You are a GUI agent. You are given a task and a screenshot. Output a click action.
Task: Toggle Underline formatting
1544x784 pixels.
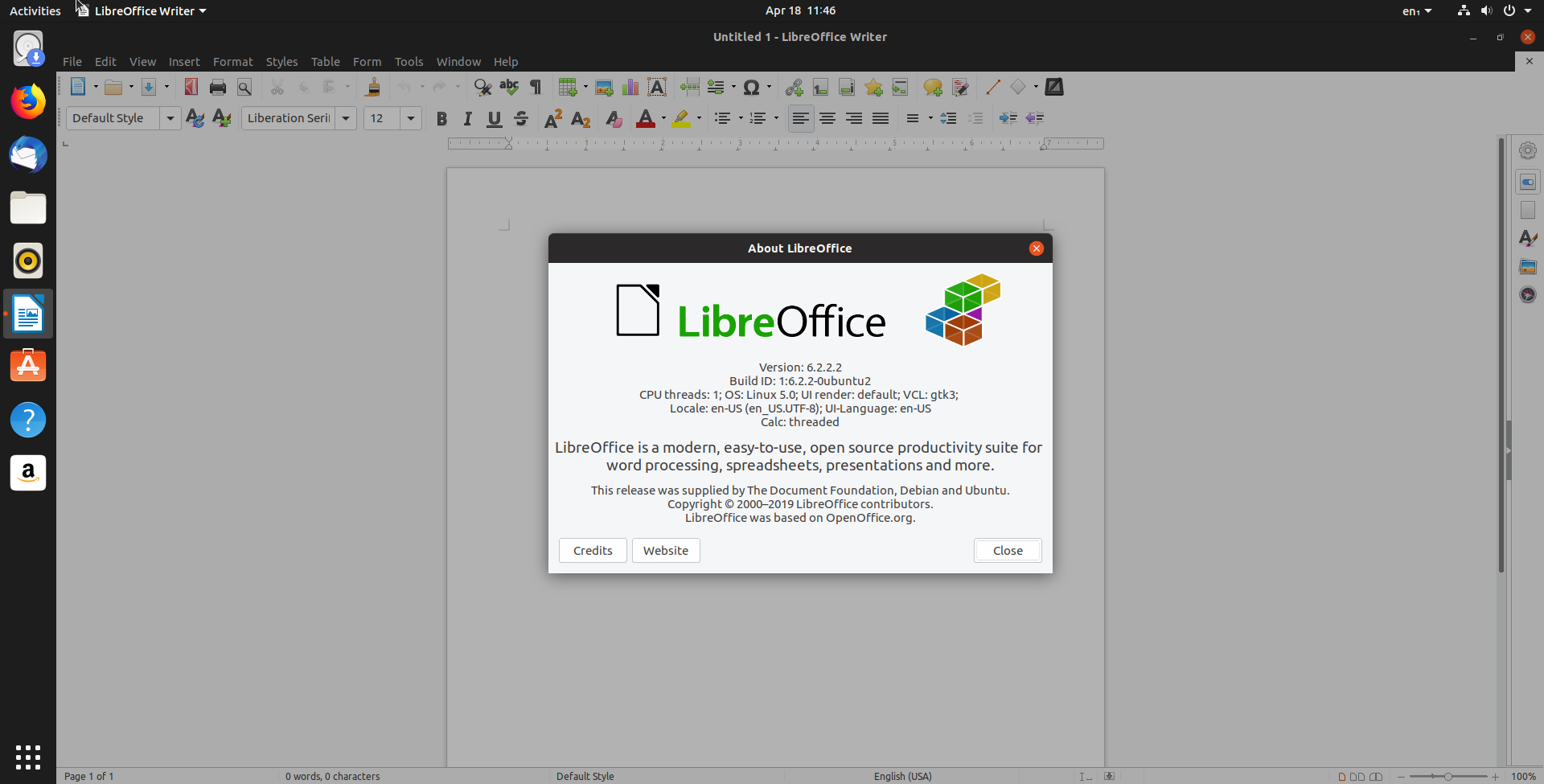point(495,118)
